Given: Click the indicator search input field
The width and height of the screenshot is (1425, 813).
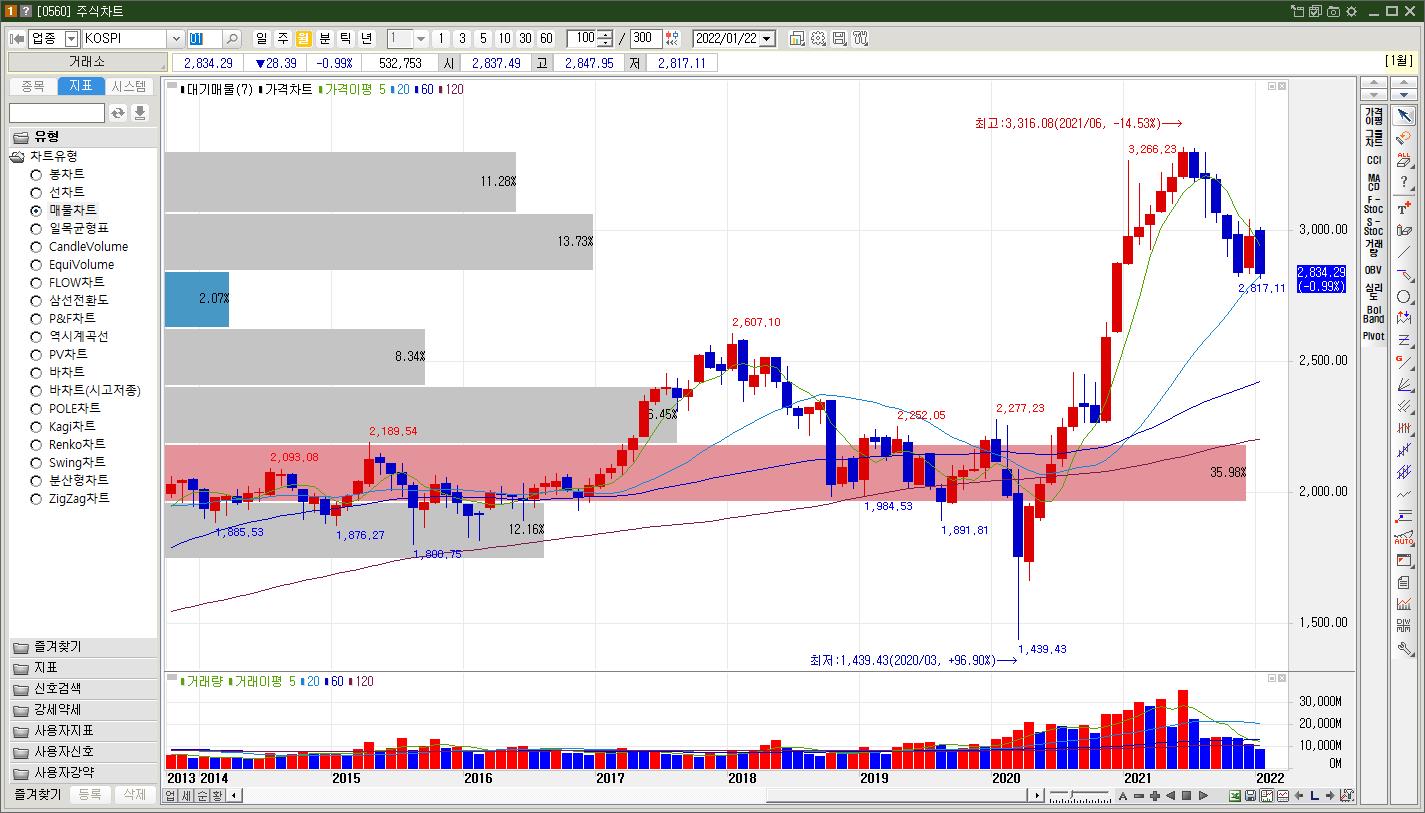Looking at the screenshot, I should [57, 113].
